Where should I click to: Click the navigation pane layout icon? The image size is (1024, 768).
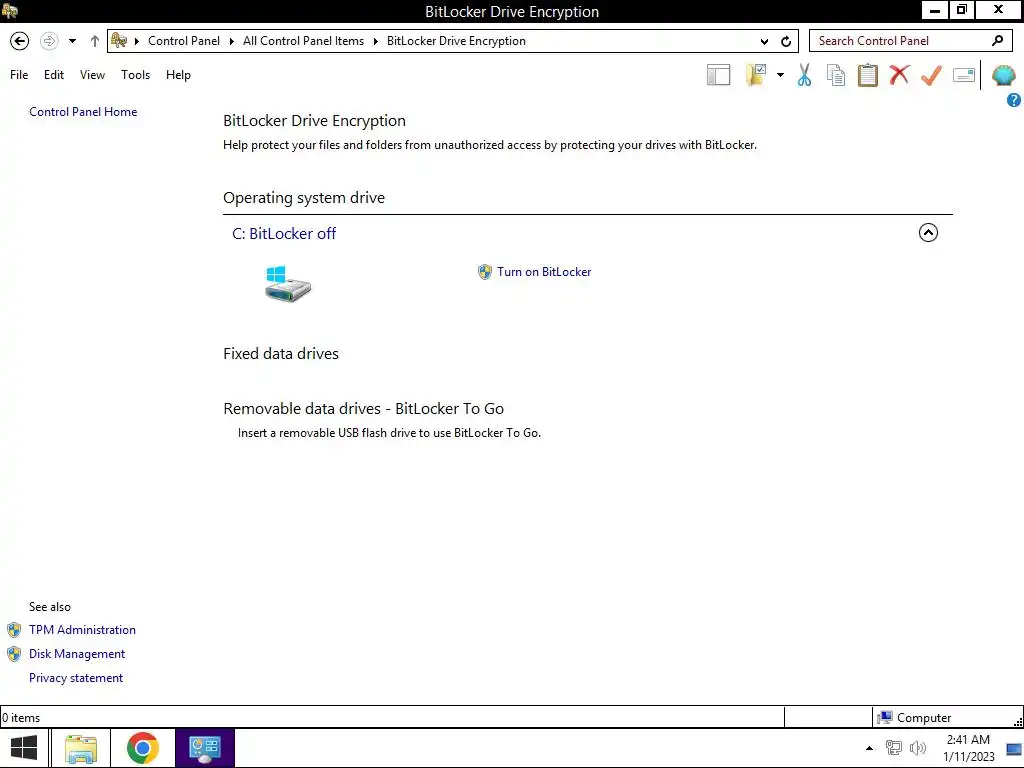click(718, 75)
